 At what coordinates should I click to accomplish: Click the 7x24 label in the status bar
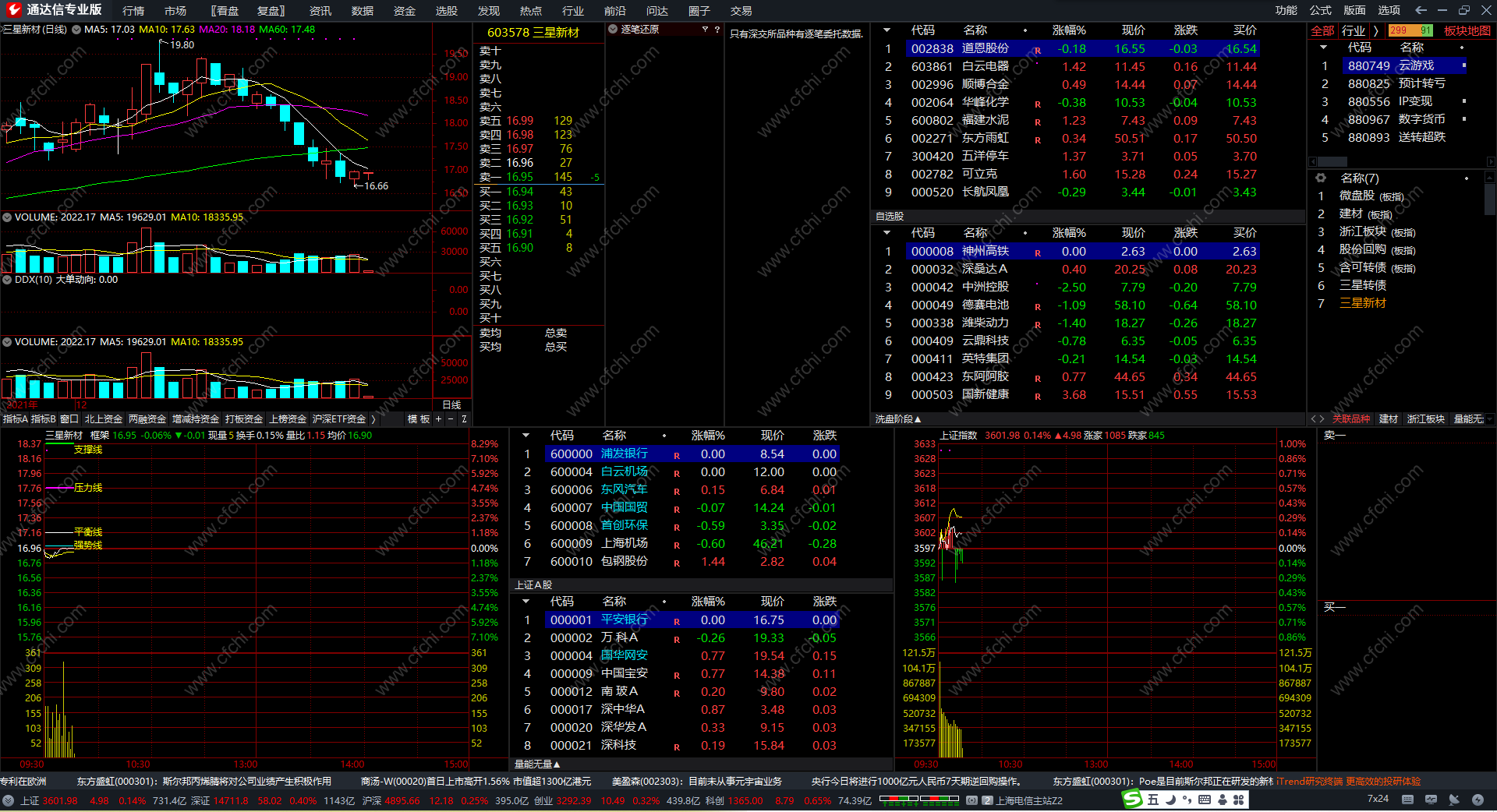pyautogui.click(x=1378, y=799)
